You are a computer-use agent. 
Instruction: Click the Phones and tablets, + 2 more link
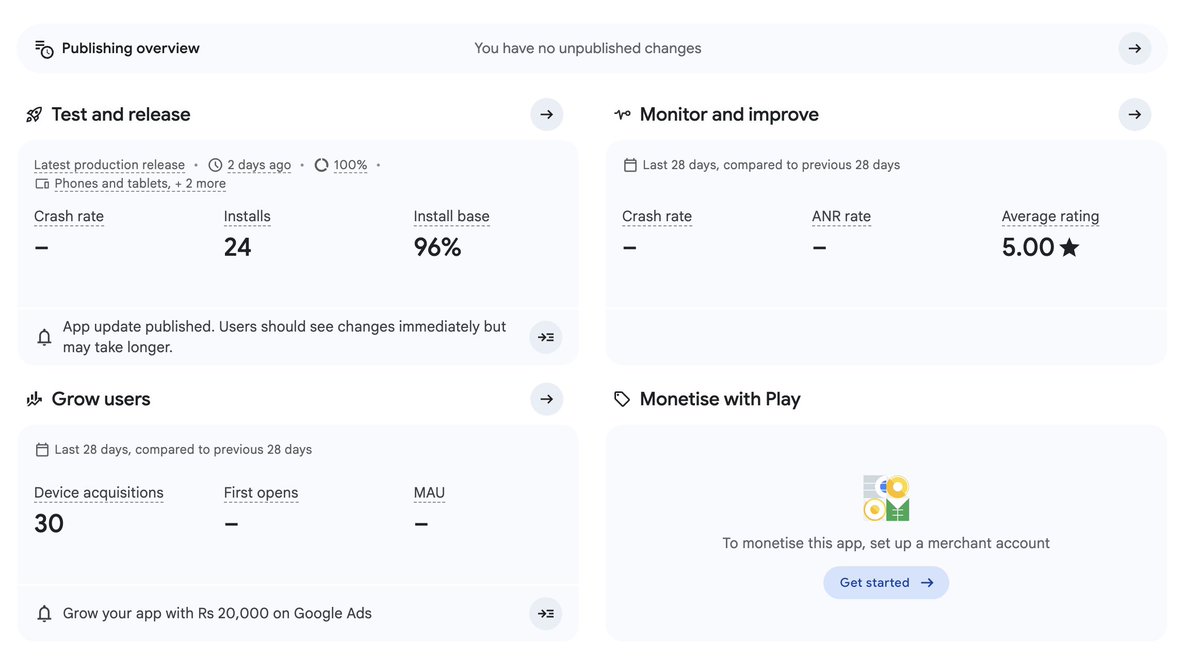[140, 183]
